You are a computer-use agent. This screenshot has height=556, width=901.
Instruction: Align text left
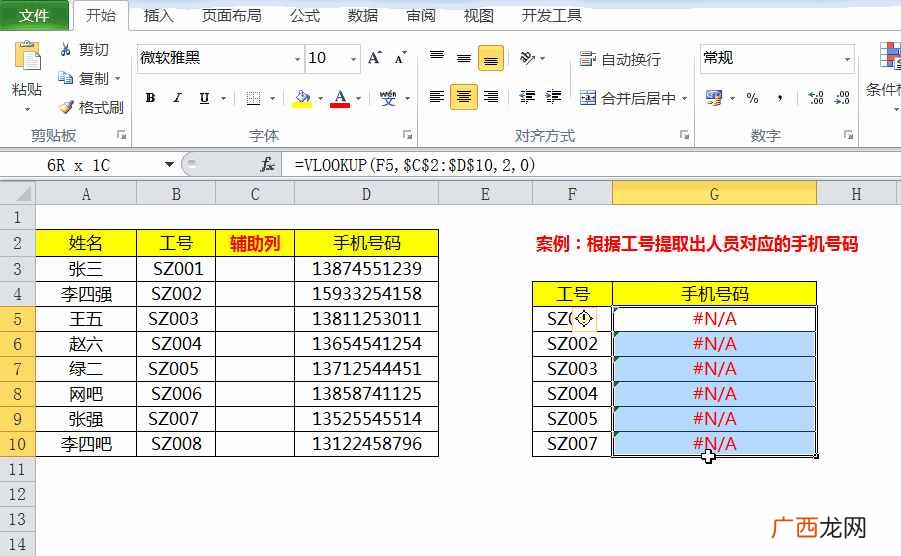click(437, 96)
